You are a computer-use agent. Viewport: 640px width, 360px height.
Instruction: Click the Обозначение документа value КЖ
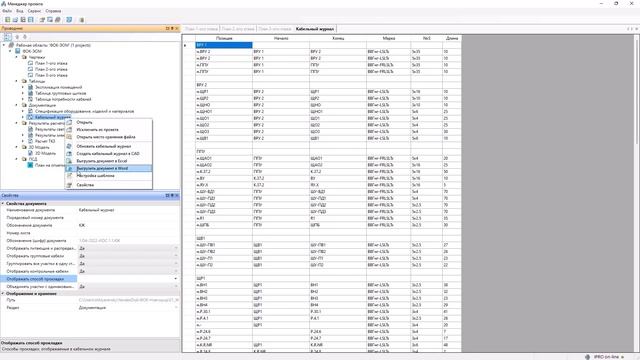[x=128, y=225]
